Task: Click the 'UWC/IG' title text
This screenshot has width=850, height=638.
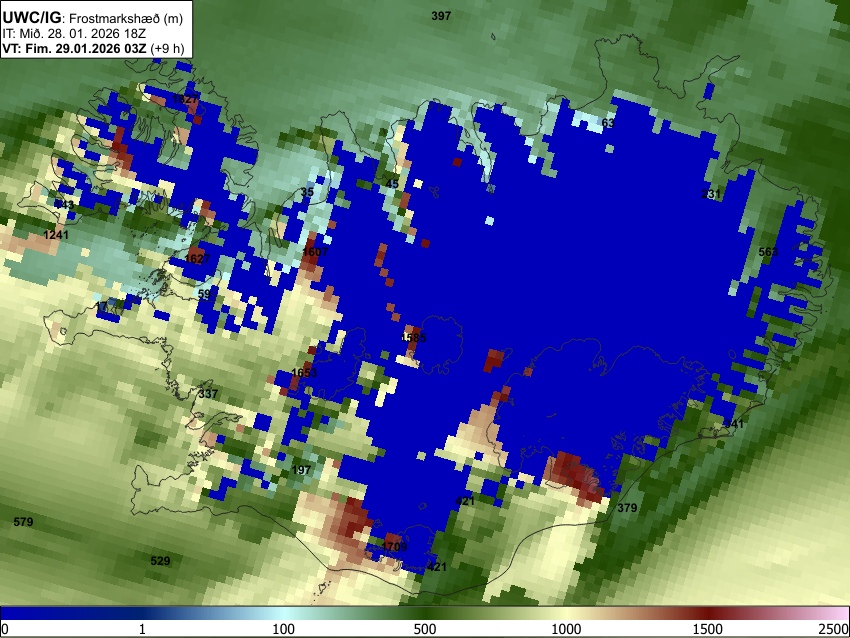Action: click(31, 17)
